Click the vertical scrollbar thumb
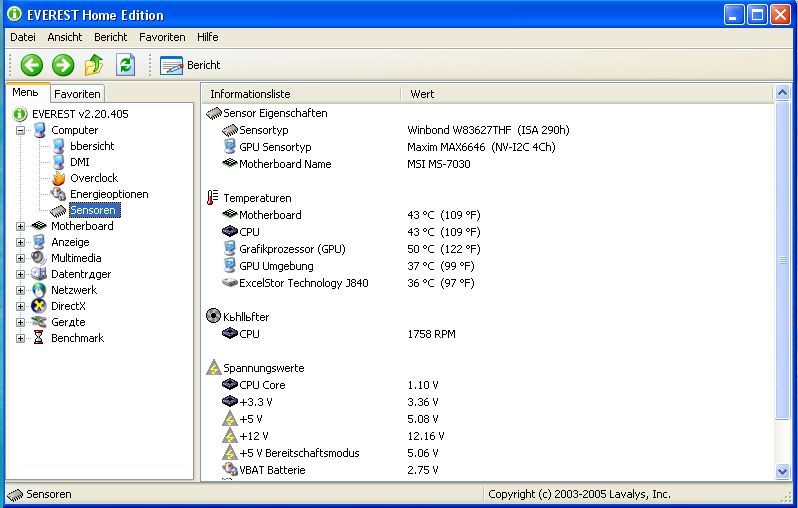 [783, 260]
